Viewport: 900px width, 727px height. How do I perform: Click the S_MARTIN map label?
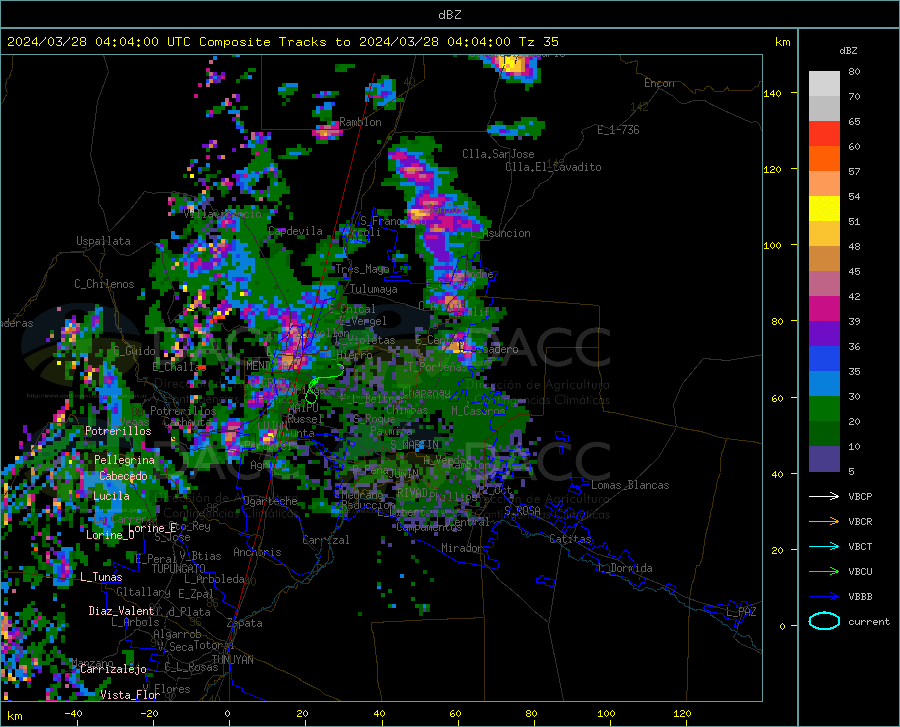click(x=414, y=445)
